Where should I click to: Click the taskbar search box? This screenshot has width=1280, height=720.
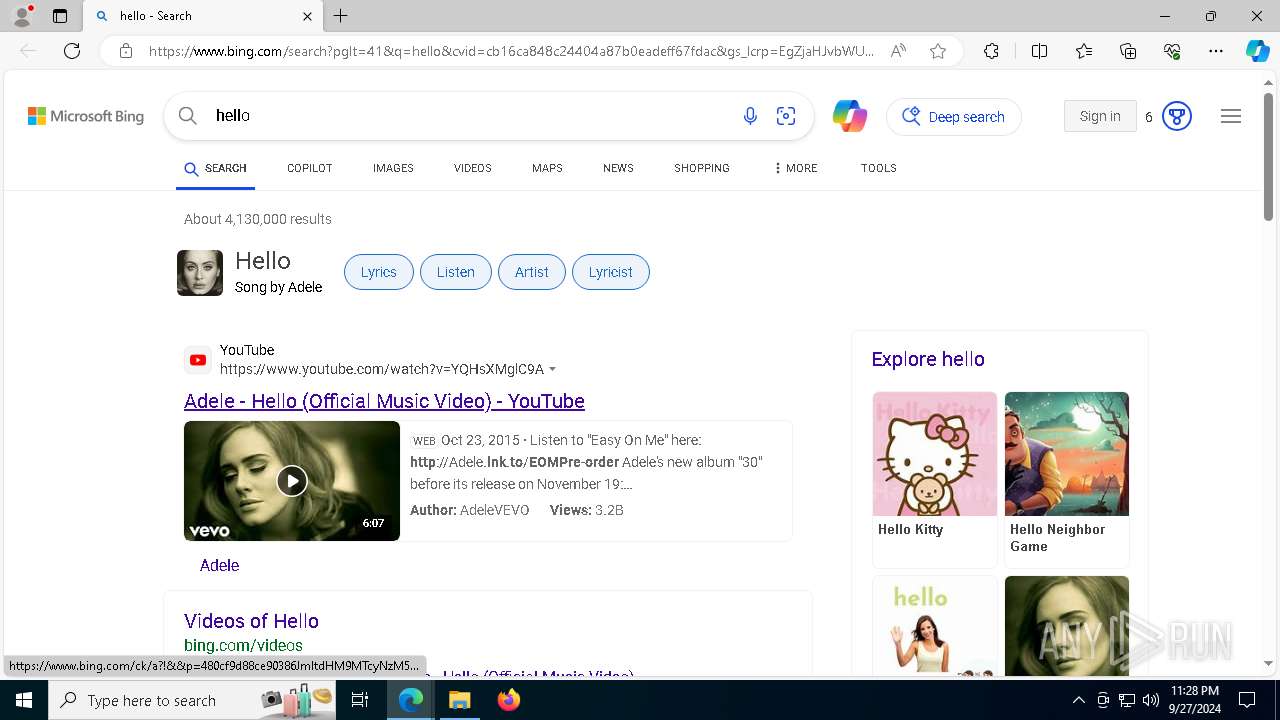[194, 700]
